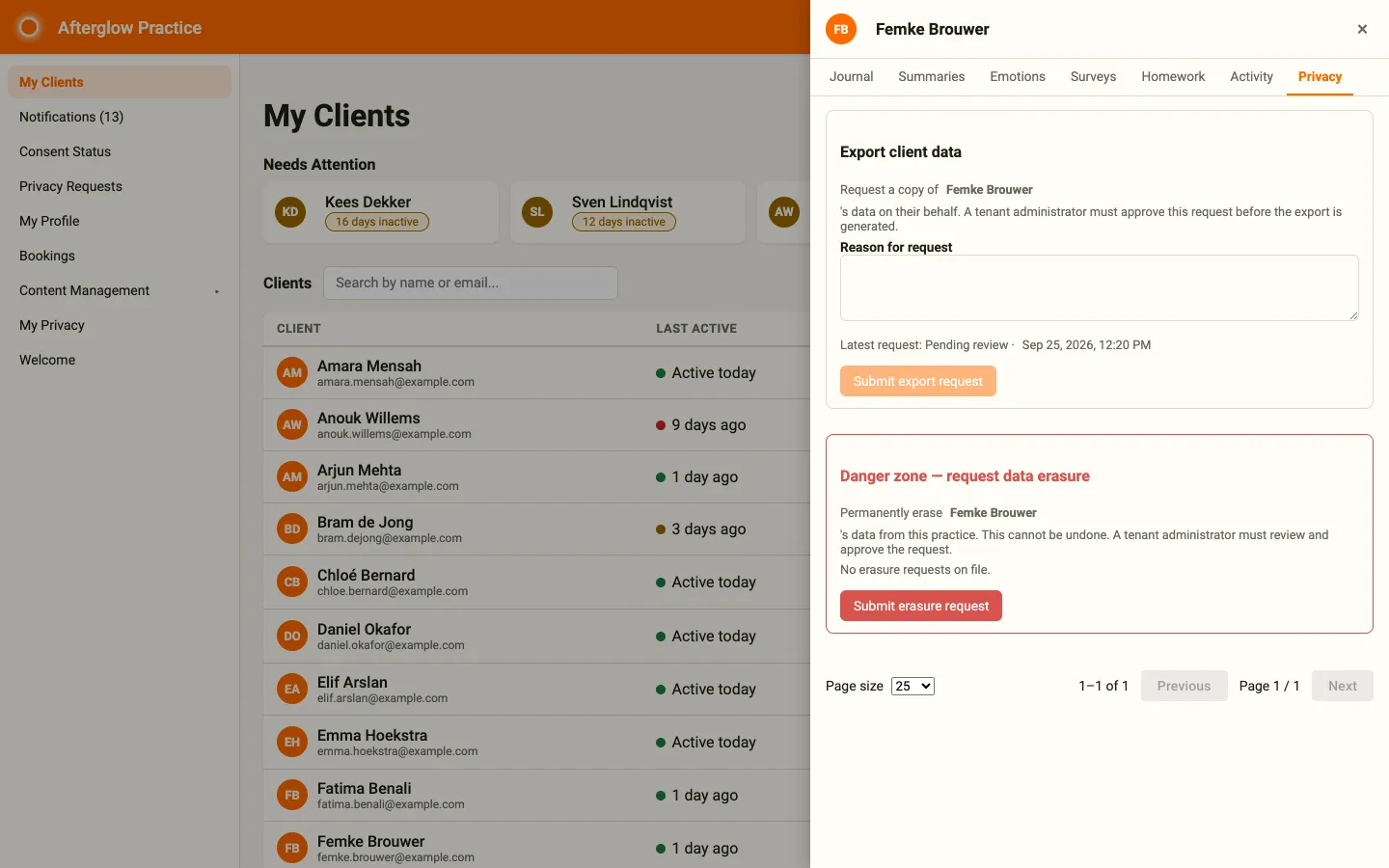
Task: Click femke.brouwer@example.com email text
Action: point(395,857)
